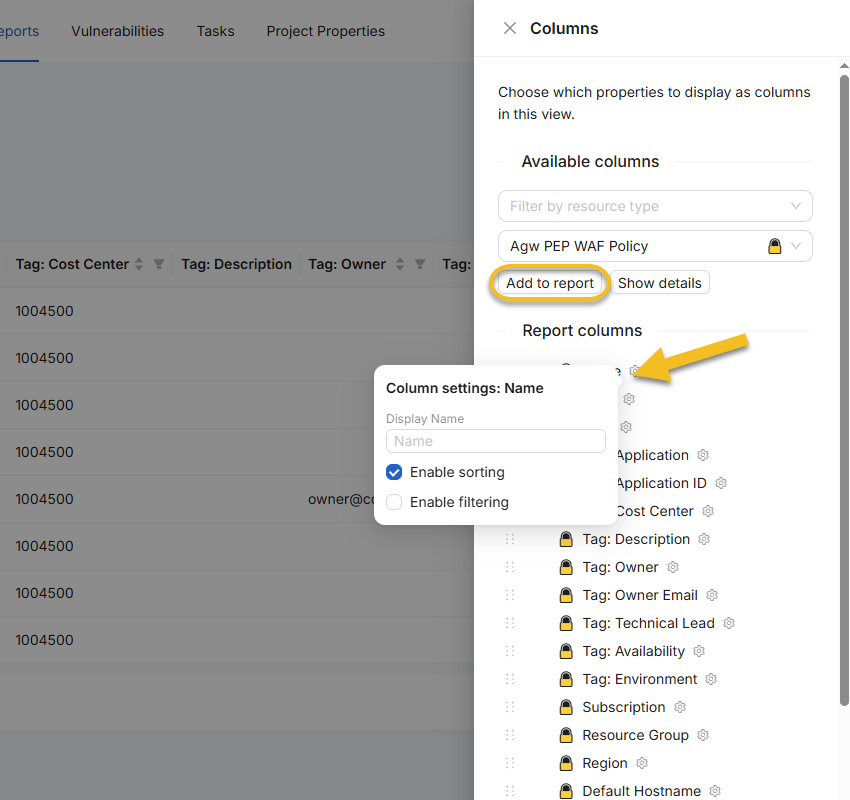The image size is (850, 800).
Task: Click lock icon beside Region
Action: (566, 763)
